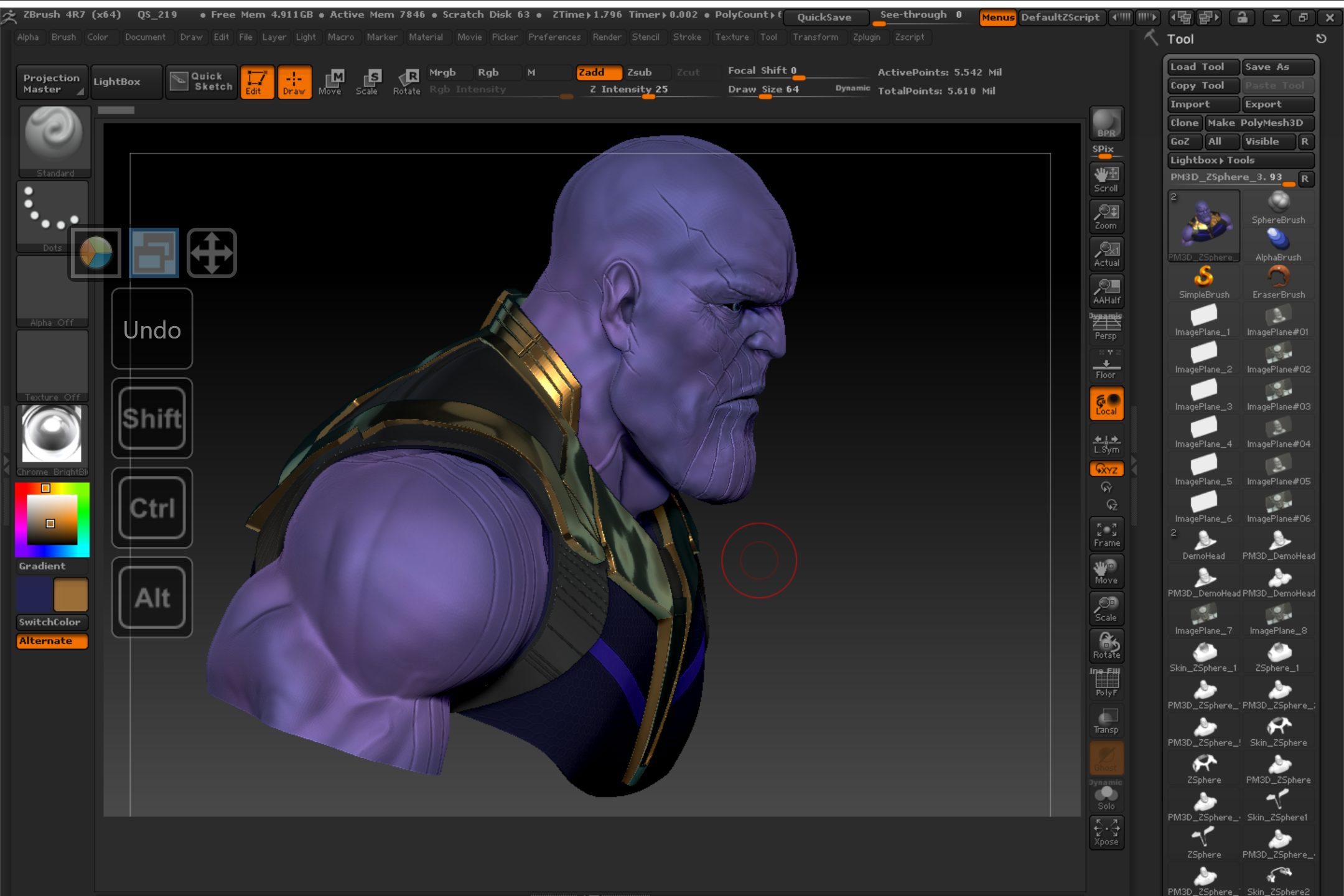Click the overlay move arrows icon
Image resolution: width=1344 pixels, height=896 pixels.
tap(212, 253)
